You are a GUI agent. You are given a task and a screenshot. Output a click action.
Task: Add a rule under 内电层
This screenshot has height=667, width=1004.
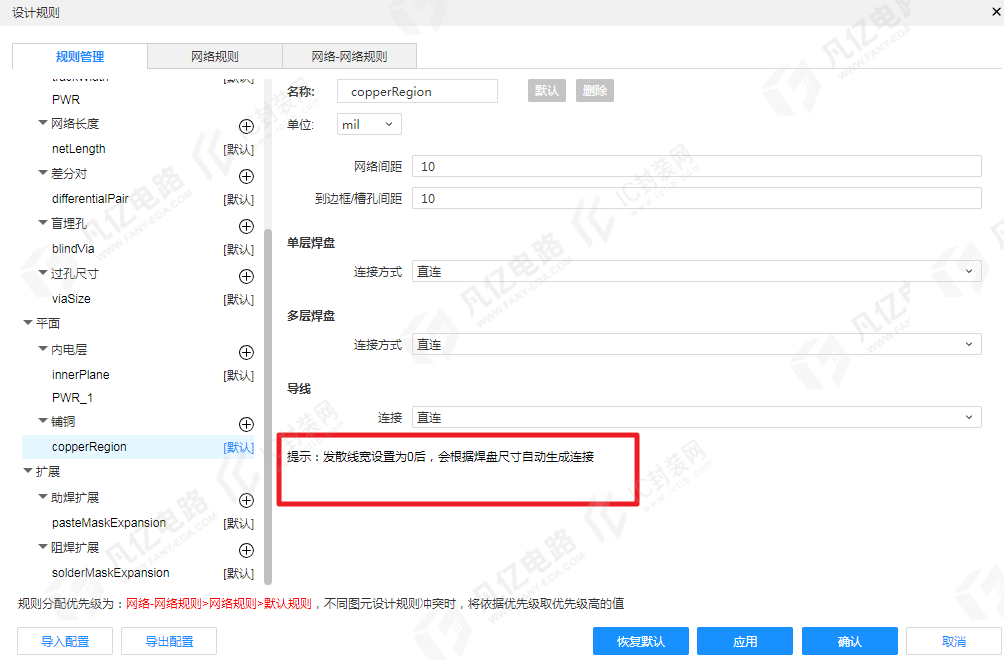(x=246, y=352)
